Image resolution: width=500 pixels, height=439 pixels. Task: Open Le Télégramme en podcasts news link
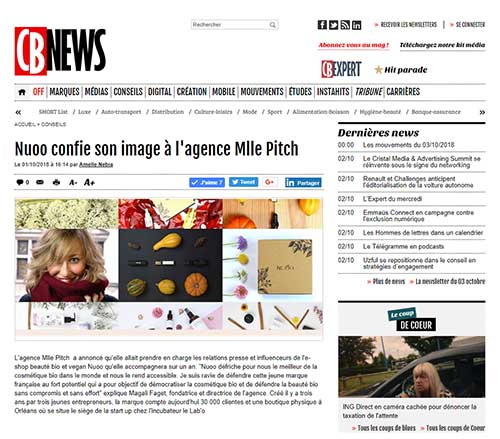[403, 246]
